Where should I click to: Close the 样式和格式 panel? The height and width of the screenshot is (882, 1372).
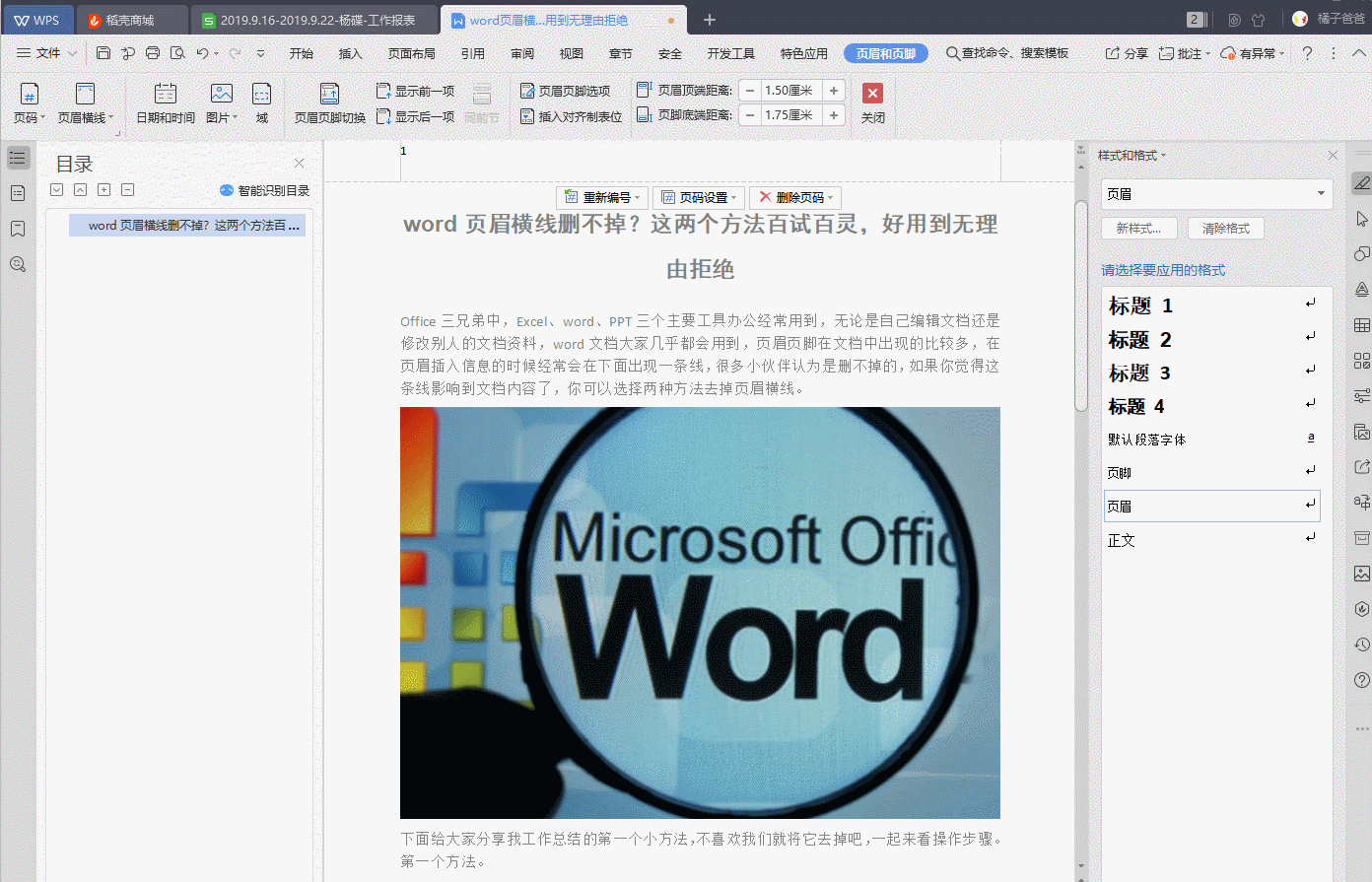[1333, 155]
